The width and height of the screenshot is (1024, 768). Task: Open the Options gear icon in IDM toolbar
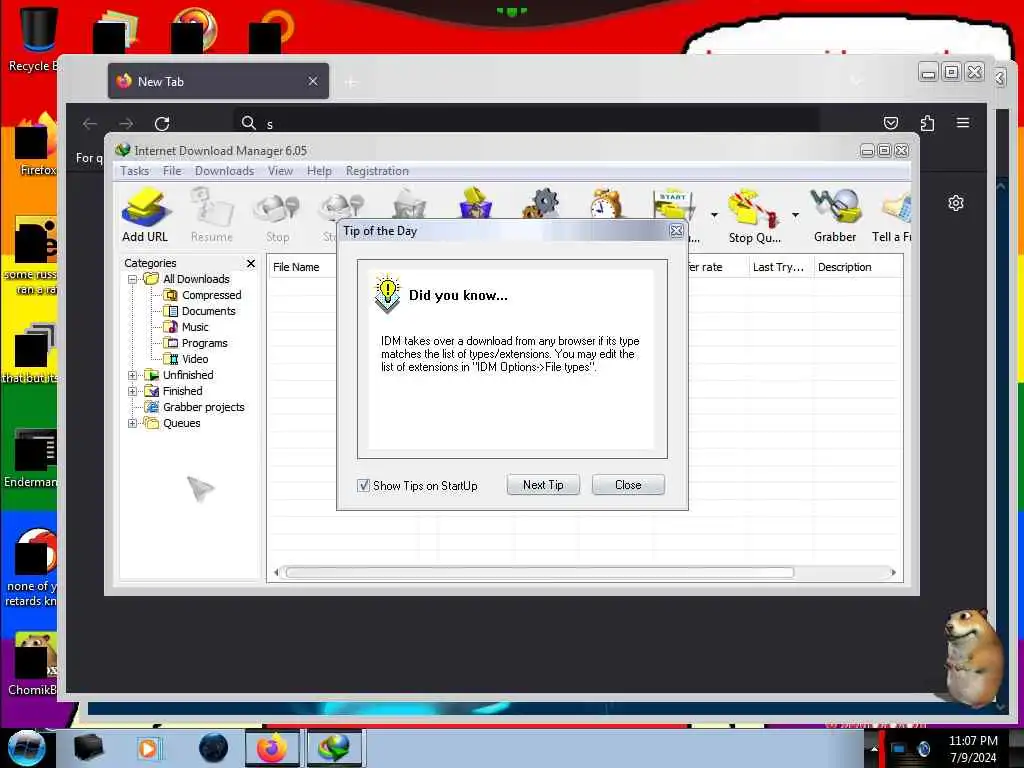[x=541, y=202]
